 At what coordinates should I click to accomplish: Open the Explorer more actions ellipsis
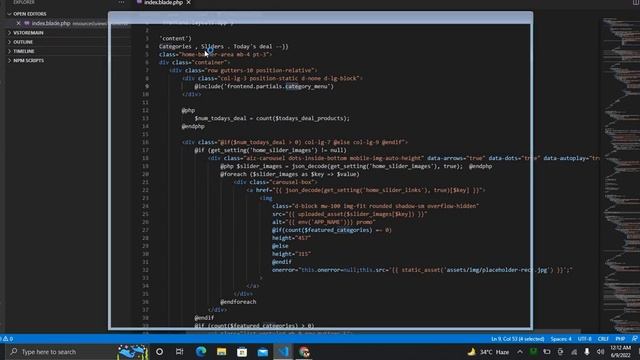(121, 2)
